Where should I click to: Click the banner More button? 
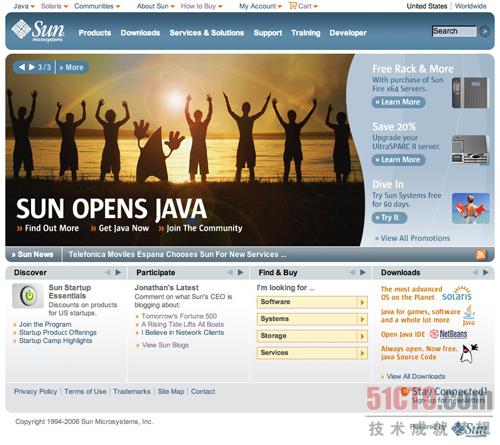pyautogui.click(x=71, y=67)
